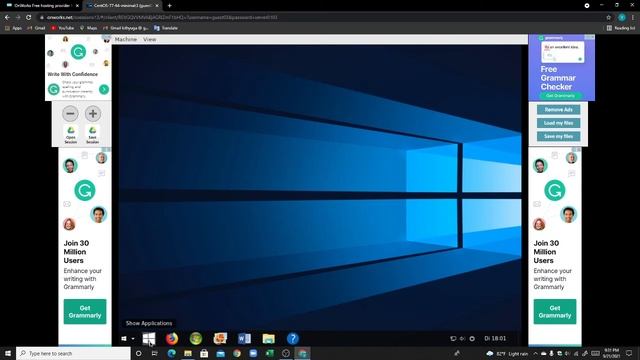Click the host Windows Start button
The width and height of the screenshot is (640, 360).
pyautogui.click(x=8, y=353)
